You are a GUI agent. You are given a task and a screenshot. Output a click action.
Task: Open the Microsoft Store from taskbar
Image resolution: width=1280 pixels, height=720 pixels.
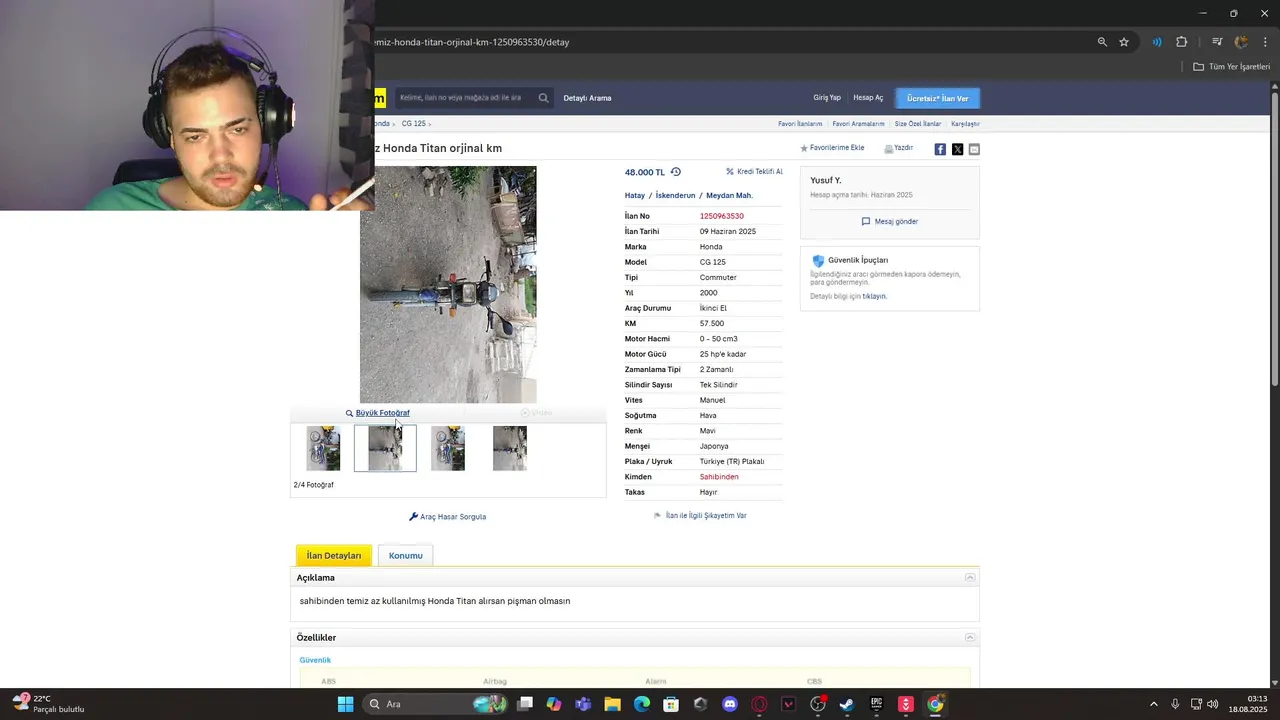pyautogui.click(x=671, y=704)
